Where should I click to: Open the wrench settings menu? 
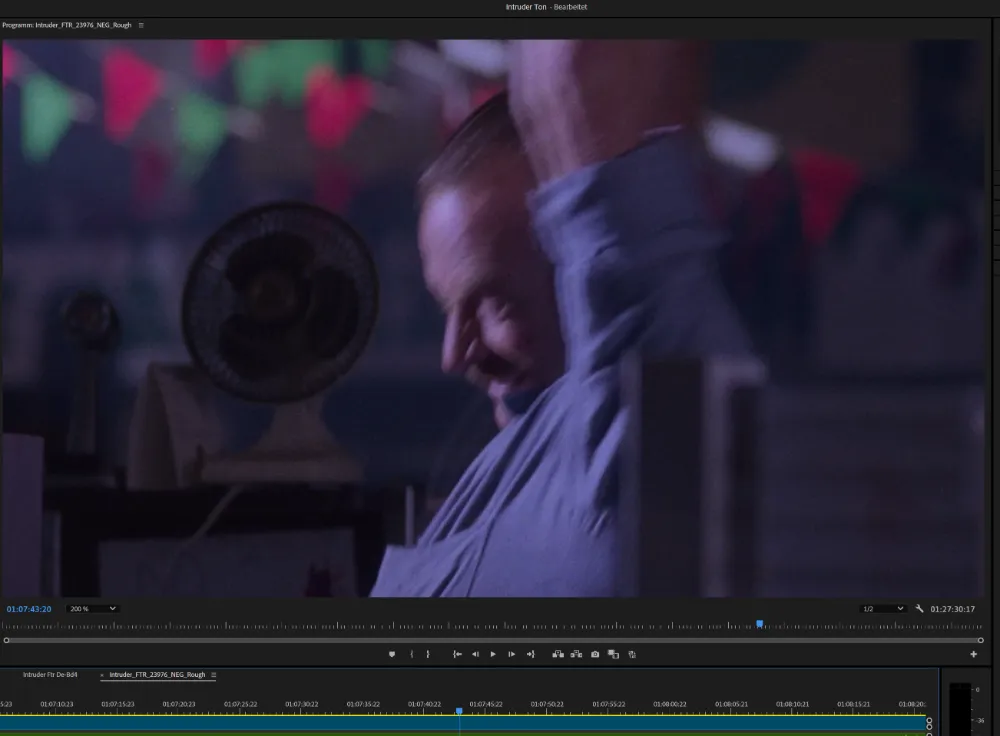tap(919, 609)
